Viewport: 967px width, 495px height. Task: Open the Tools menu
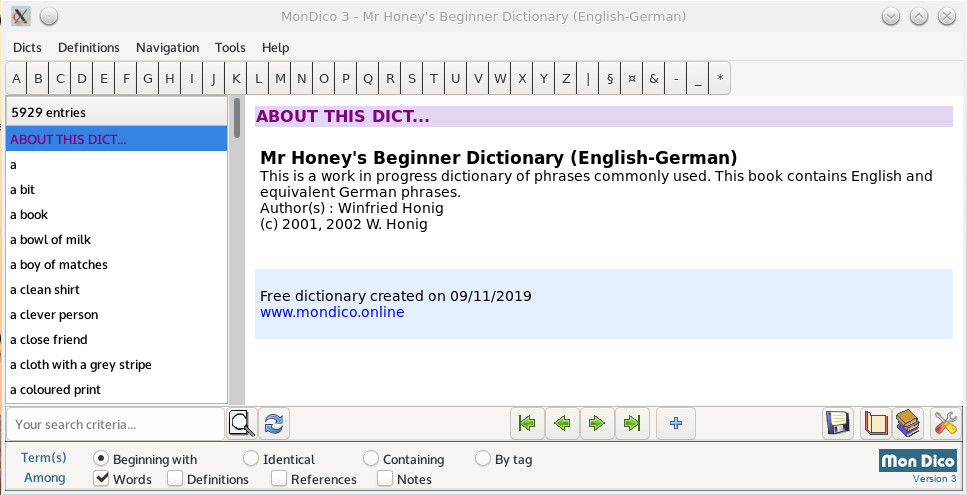click(230, 47)
